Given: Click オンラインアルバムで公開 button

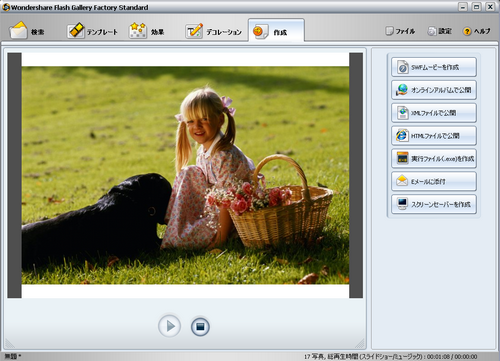Looking at the screenshot, I should 434,90.
